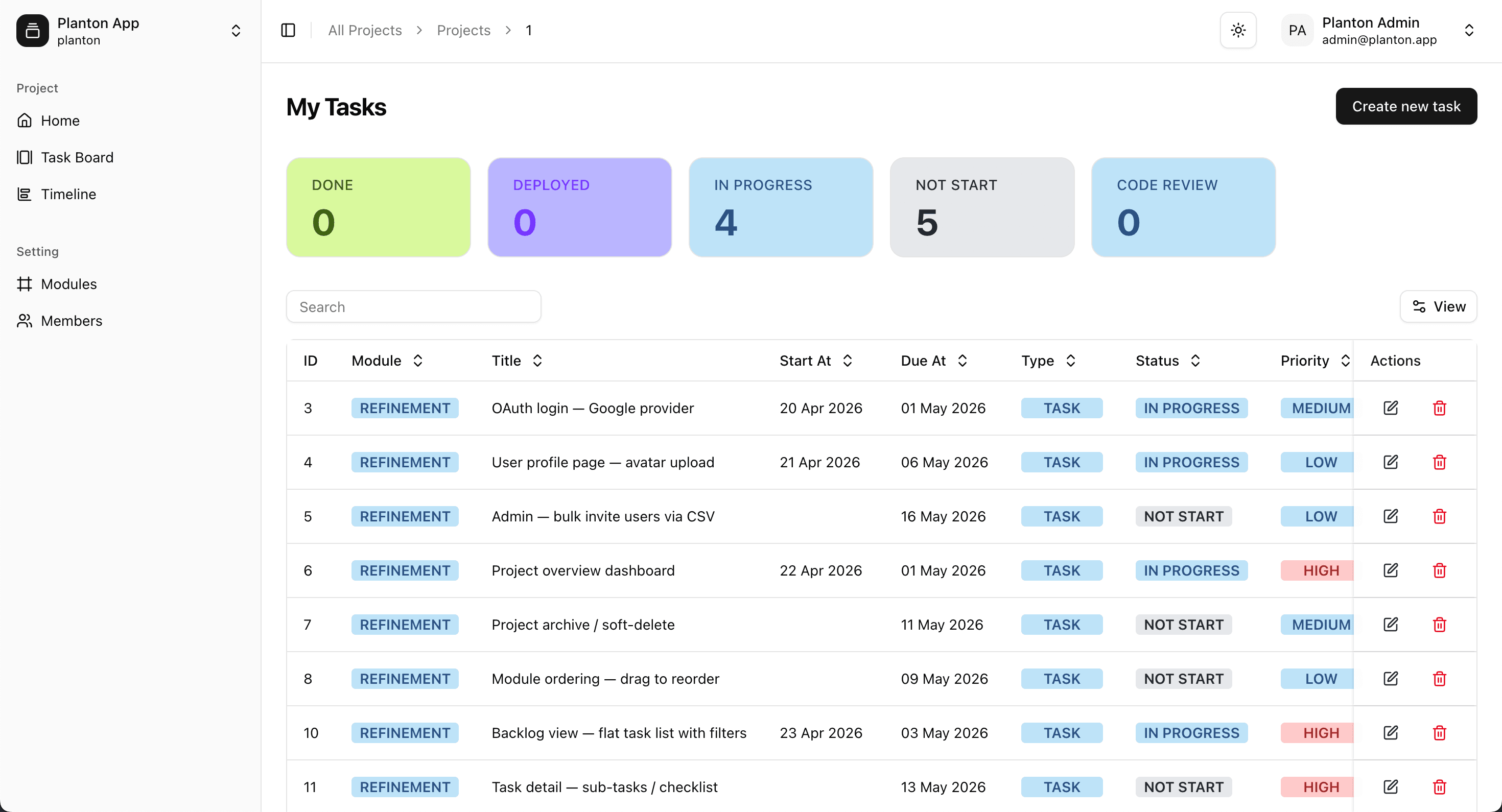Open the View column options
This screenshot has width=1502, height=812.
point(1438,306)
